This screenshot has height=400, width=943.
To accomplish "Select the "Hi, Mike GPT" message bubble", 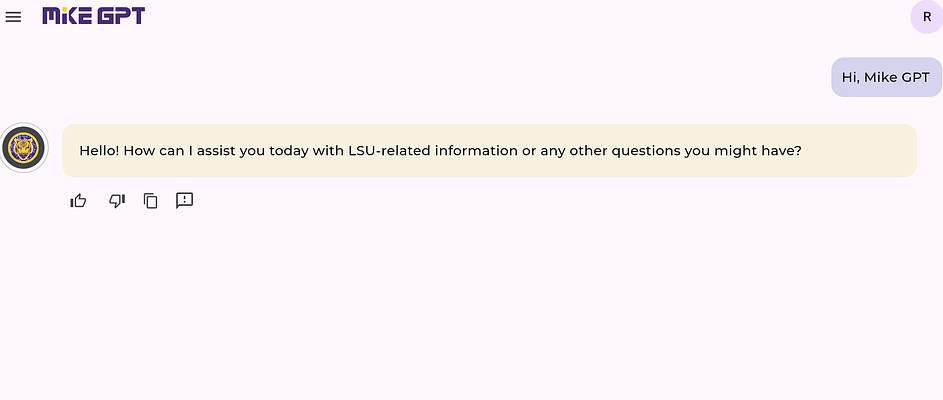I will tap(885, 77).
